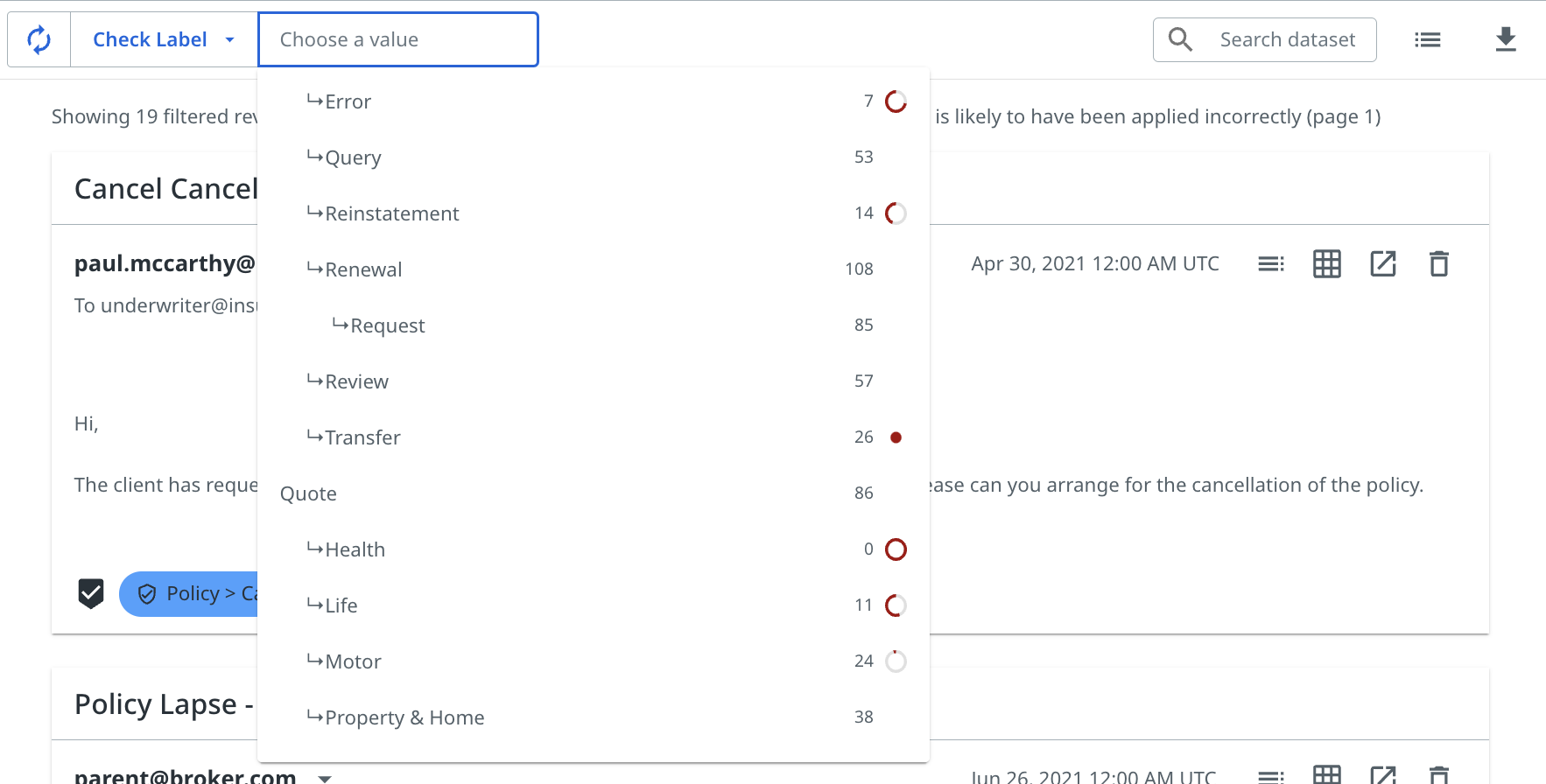Open first message in new window
1546x784 pixels.
tap(1382, 263)
